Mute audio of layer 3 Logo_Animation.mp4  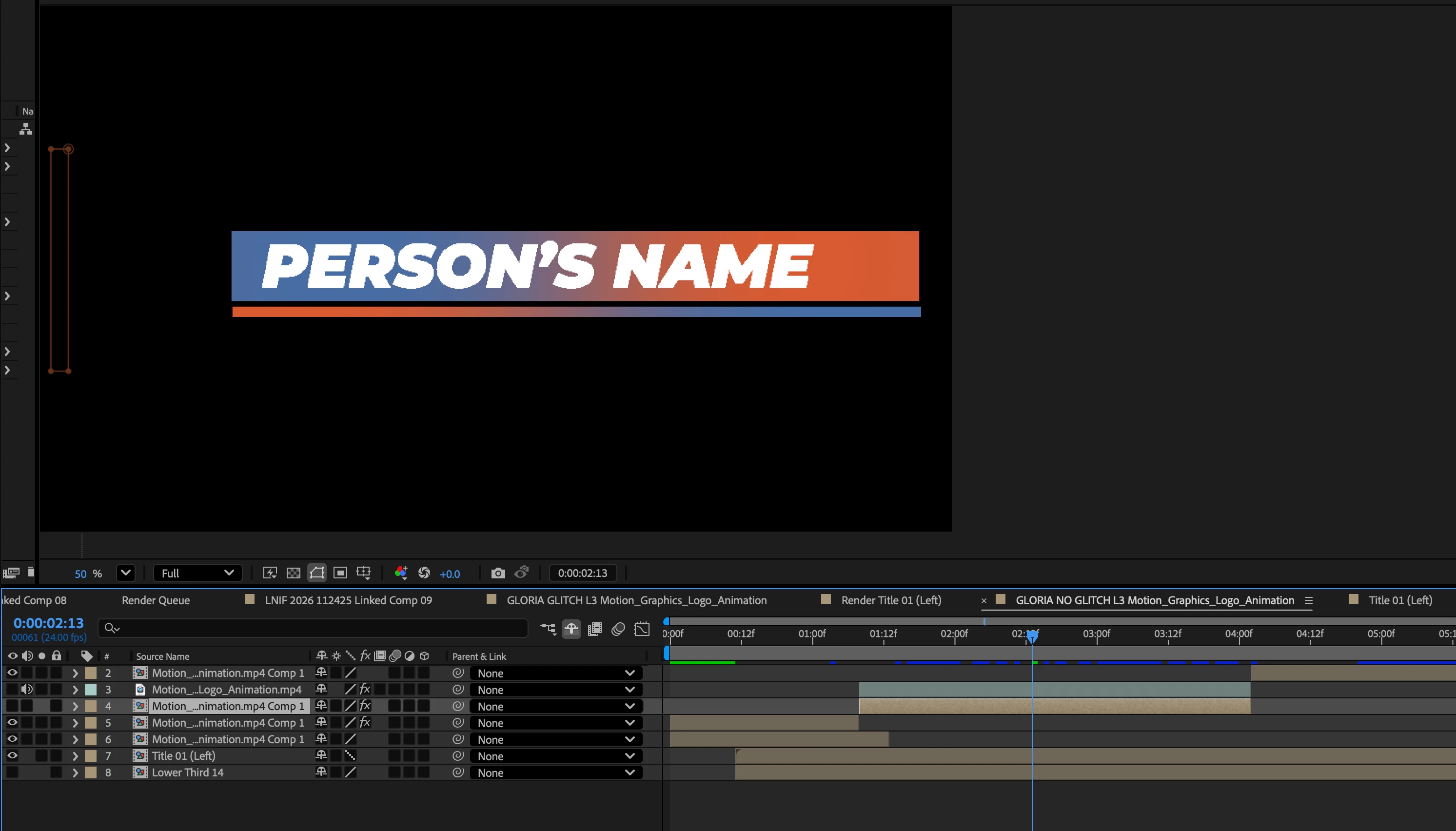27,690
